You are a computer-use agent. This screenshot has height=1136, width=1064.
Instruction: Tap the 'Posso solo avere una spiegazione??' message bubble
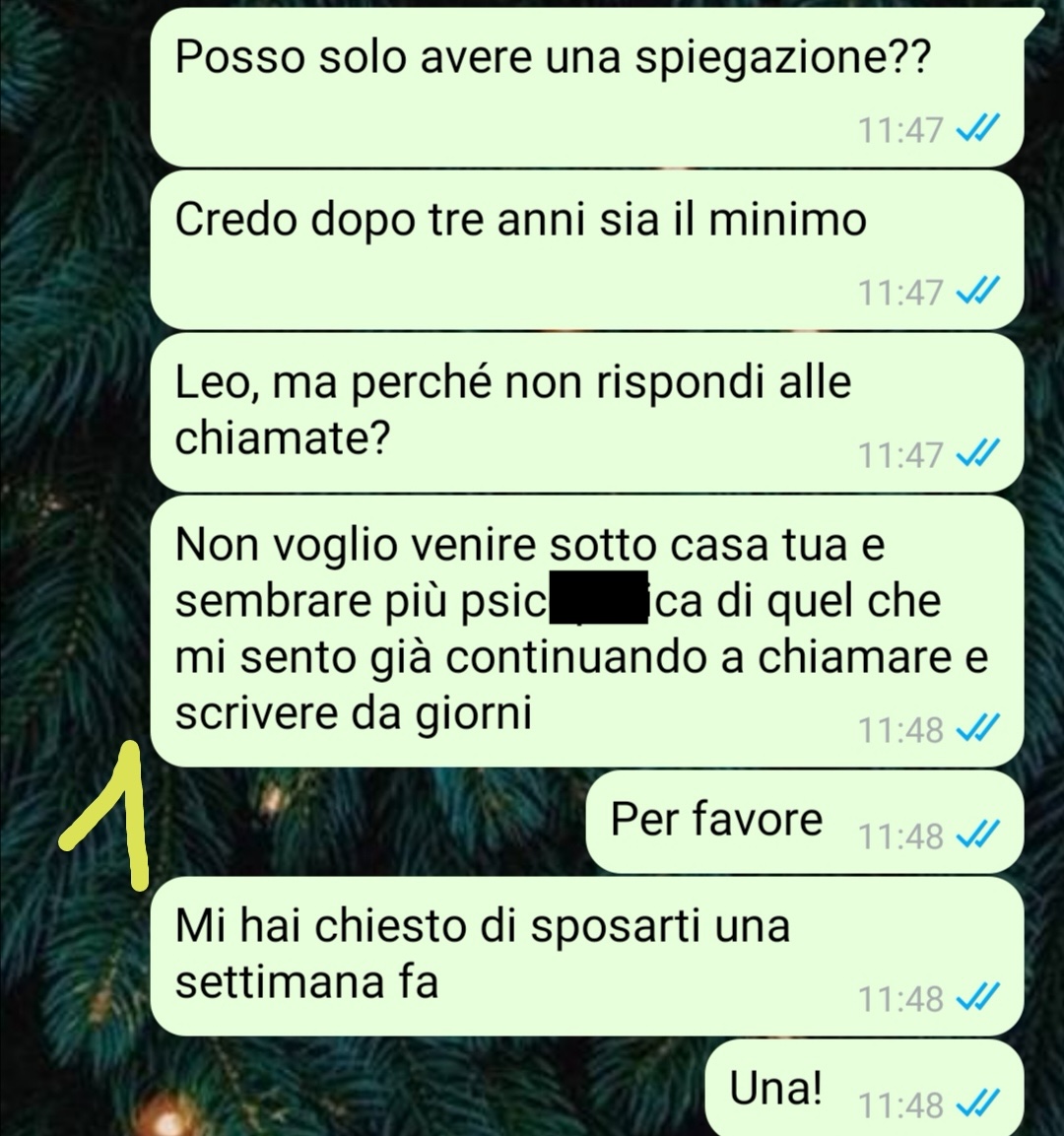point(587,87)
